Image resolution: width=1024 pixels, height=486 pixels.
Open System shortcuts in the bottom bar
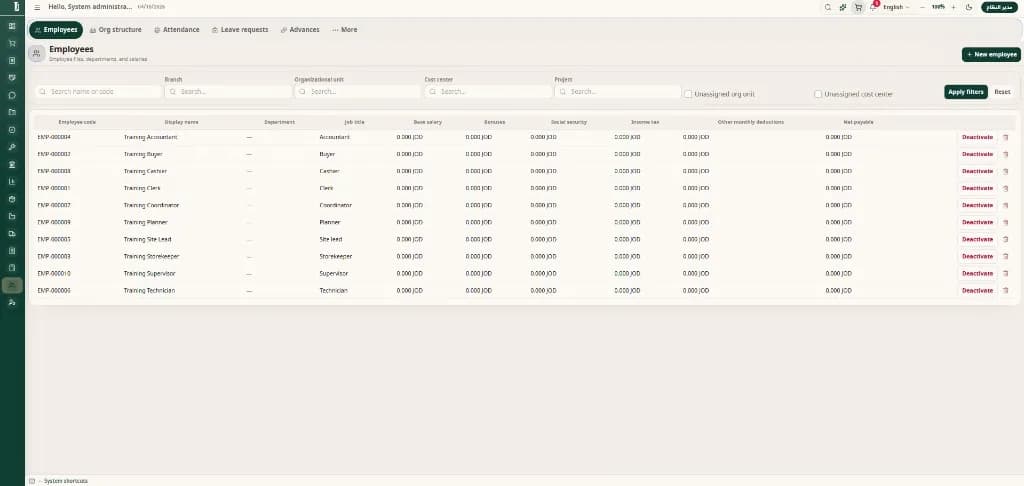[65, 481]
